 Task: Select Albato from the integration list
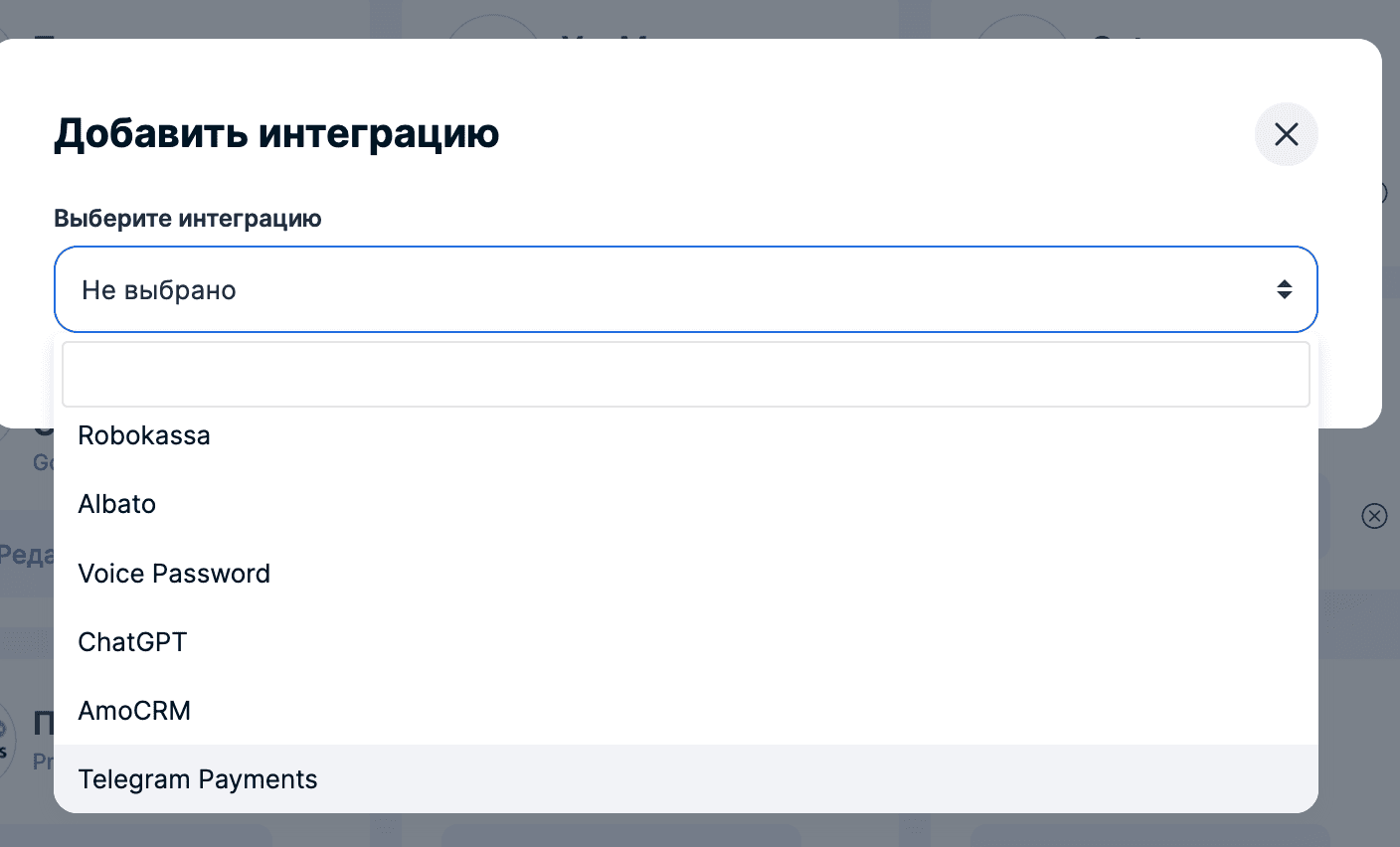click(x=116, y=504)
